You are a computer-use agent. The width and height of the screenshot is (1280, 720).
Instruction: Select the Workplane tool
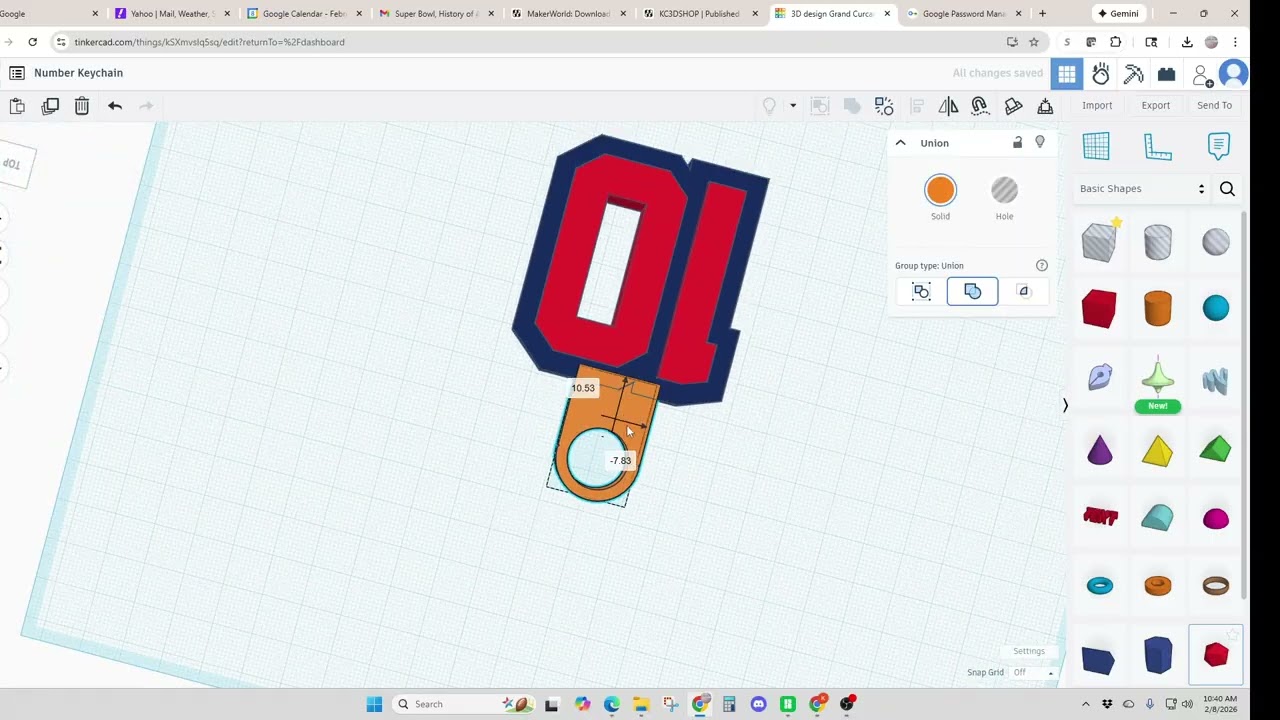1096,146
